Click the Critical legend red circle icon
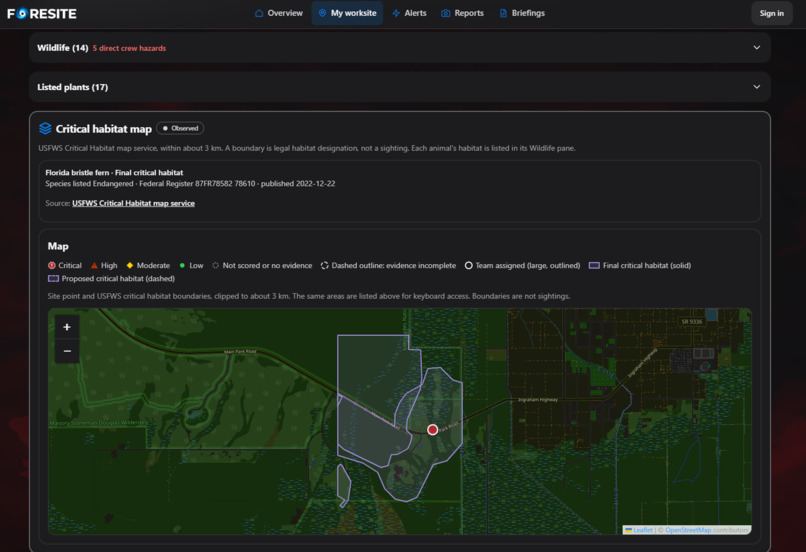Viewport: 806px width, 552px height. [51, 265]
